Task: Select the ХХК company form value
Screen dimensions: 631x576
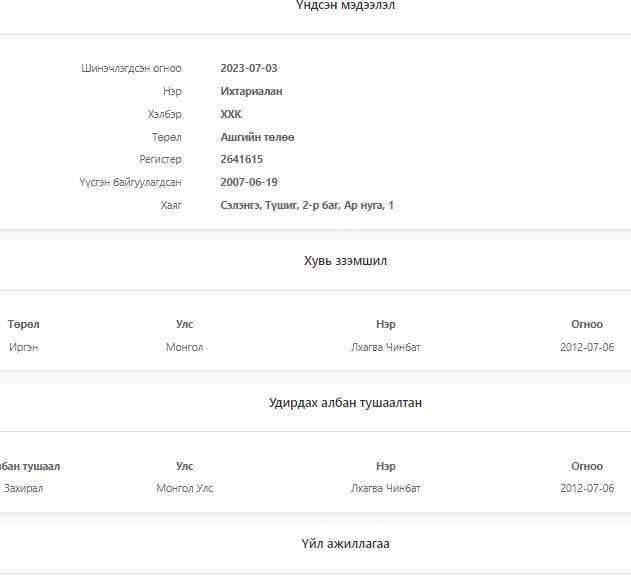Action: coord(231,114)
